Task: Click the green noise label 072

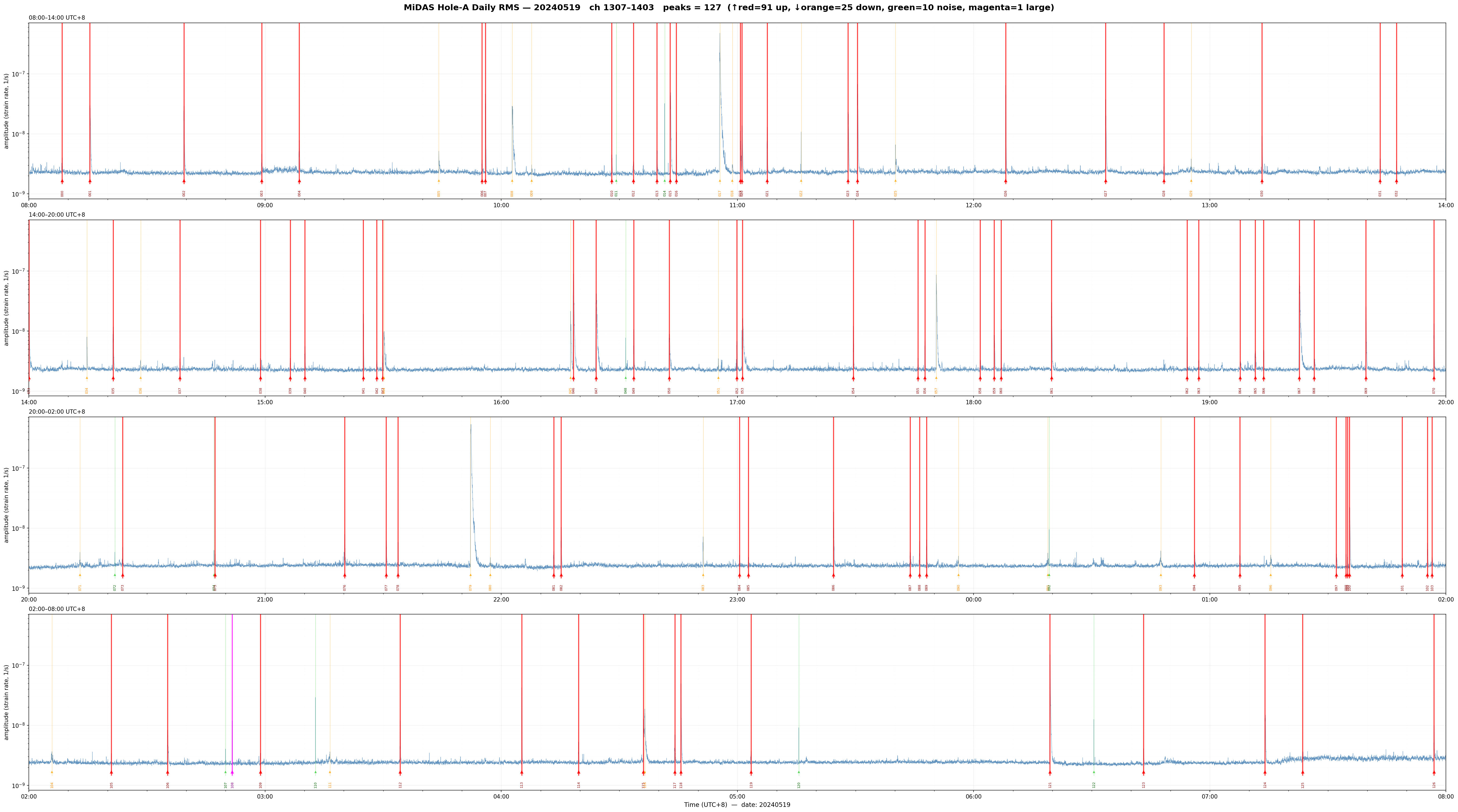Action: point(115,588)
